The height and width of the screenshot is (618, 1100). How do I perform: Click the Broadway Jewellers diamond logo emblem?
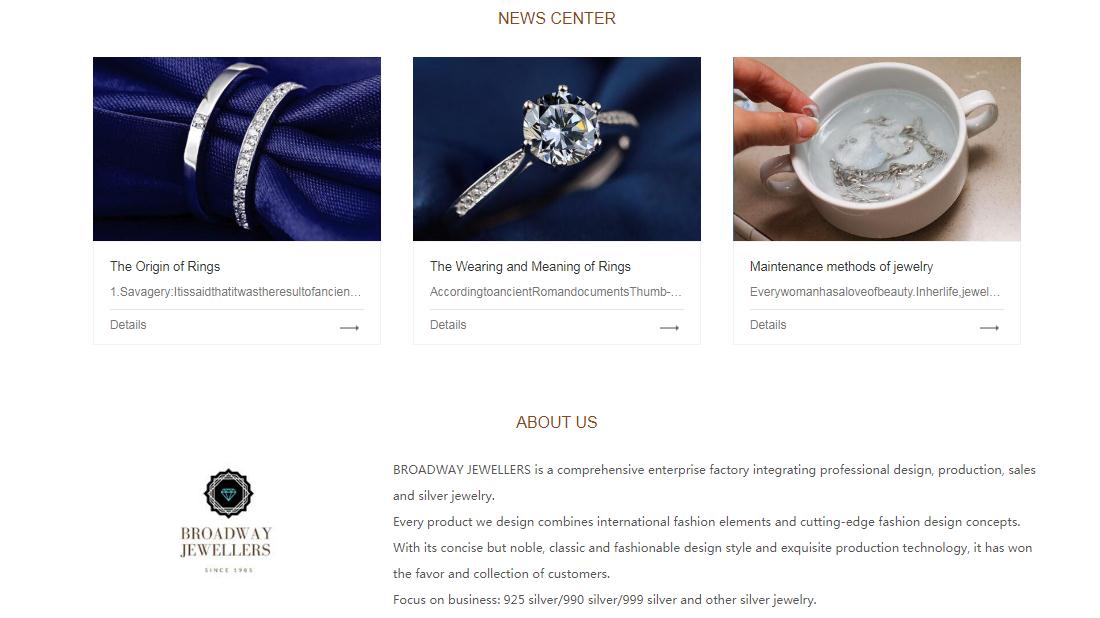tap(228, 493)
